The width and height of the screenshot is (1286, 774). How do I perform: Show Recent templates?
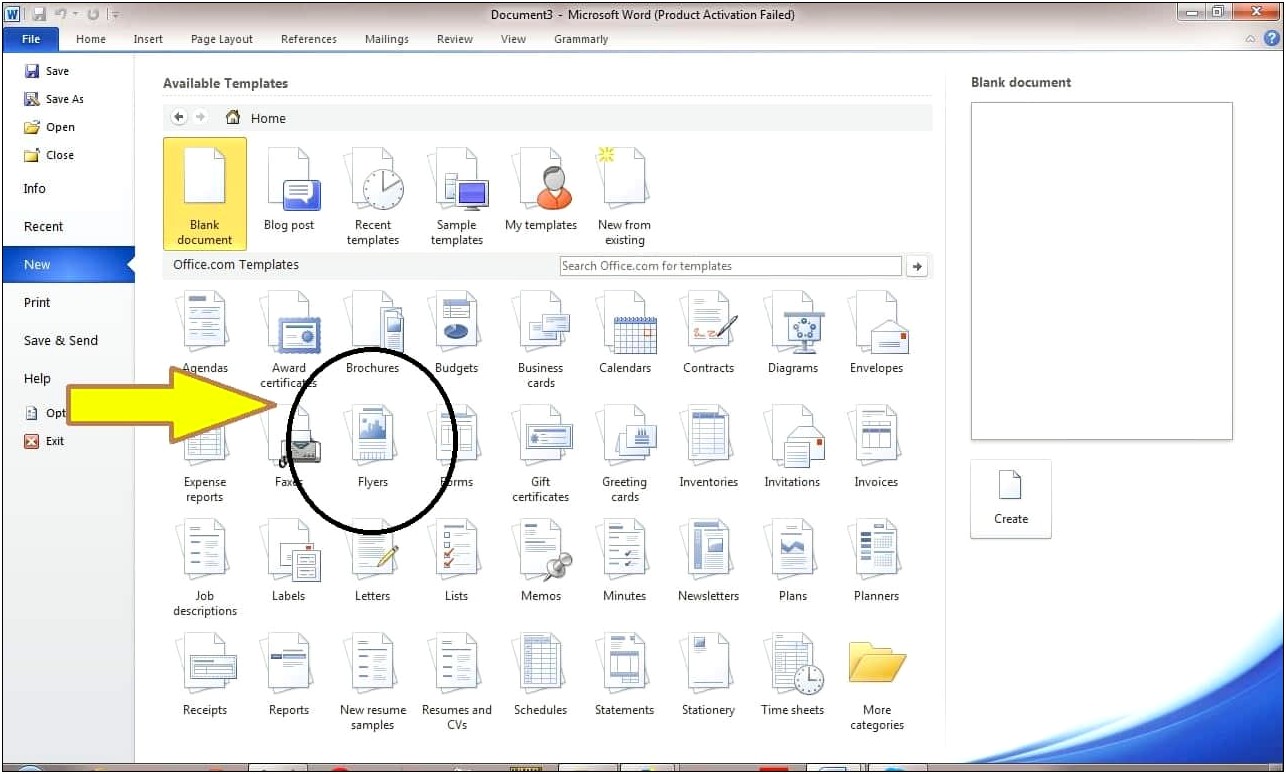point(372,196)
